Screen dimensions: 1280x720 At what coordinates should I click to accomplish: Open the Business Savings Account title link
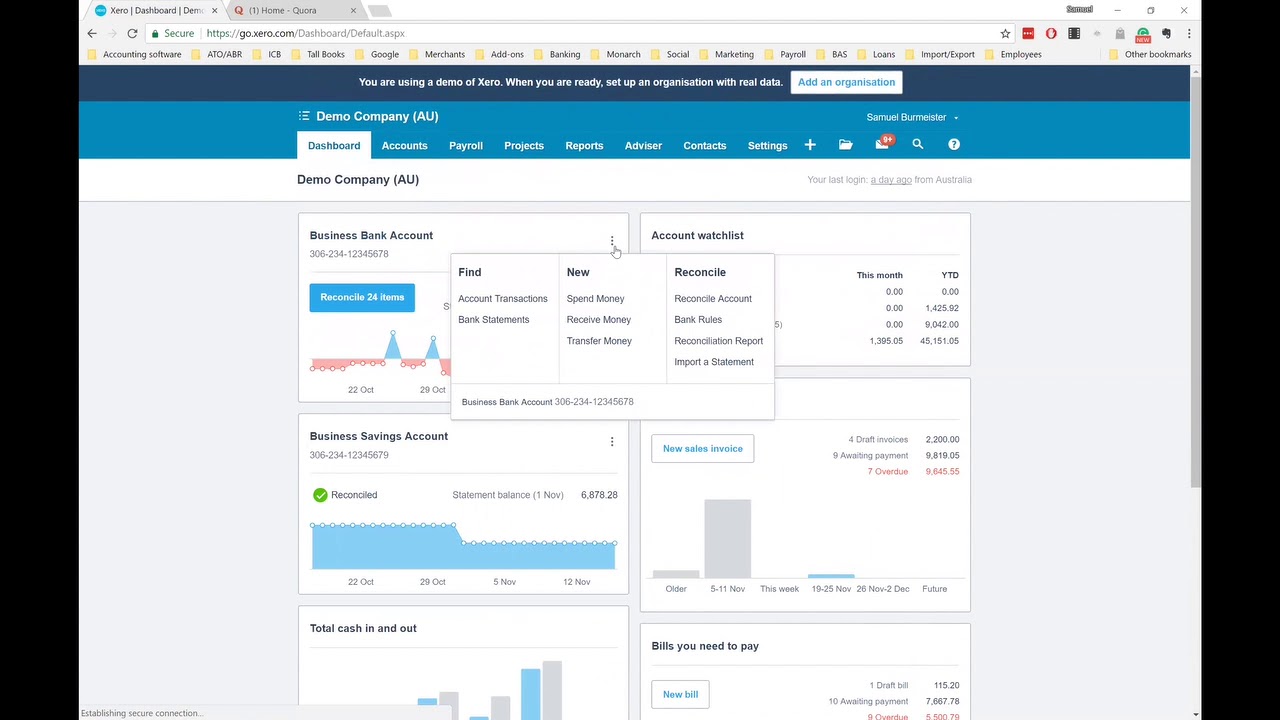[379, 436]
